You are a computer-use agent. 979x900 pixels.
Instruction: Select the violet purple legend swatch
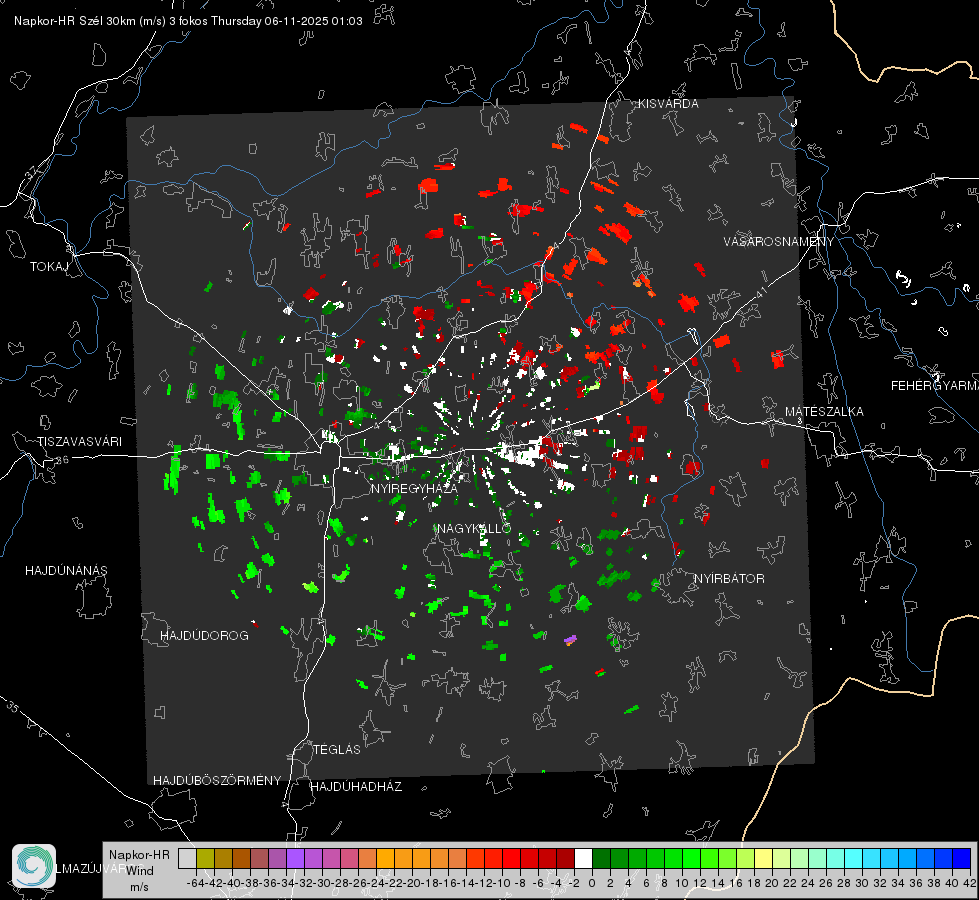[295, 858]
